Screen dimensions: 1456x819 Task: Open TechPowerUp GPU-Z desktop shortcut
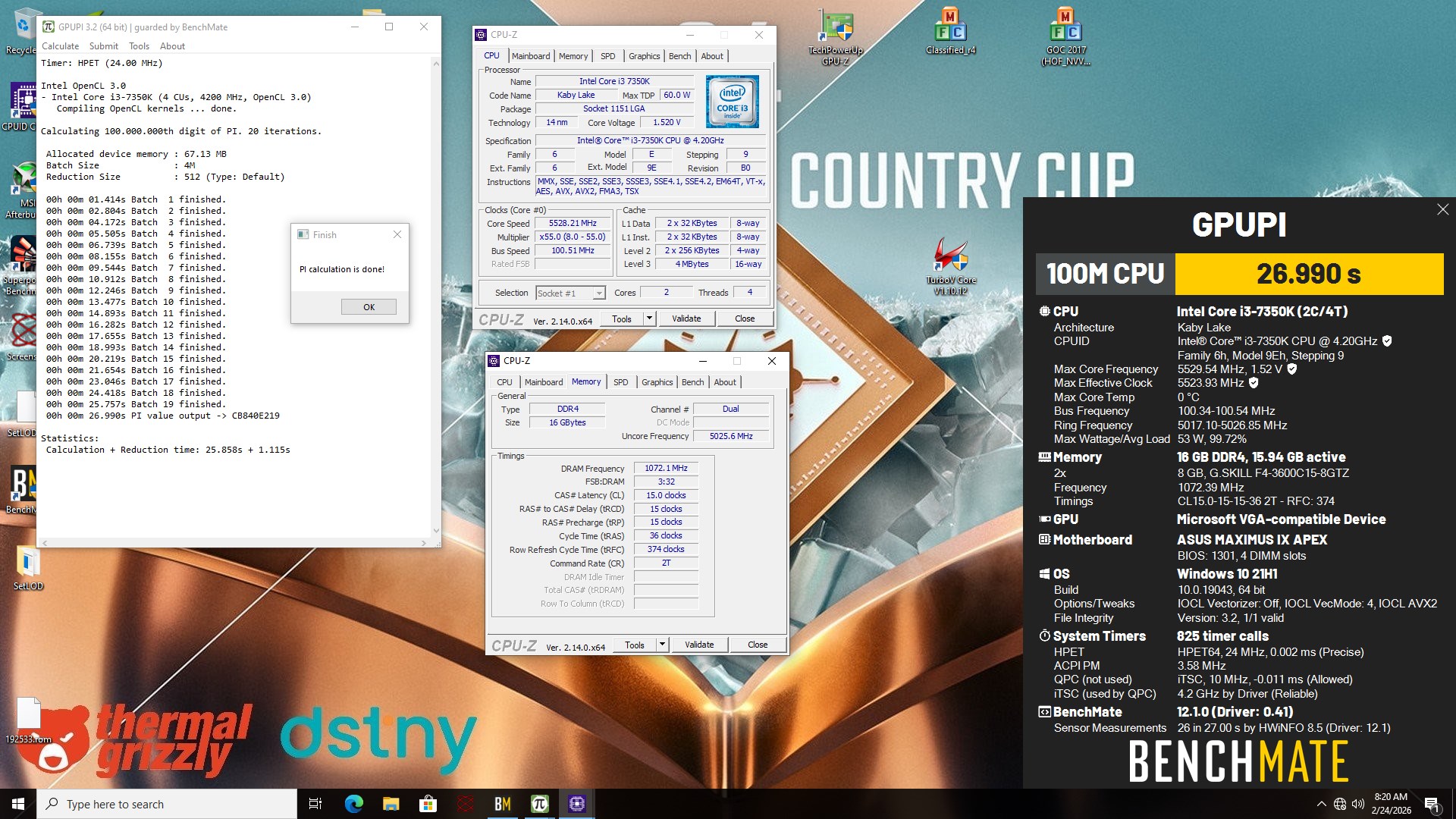836,36
